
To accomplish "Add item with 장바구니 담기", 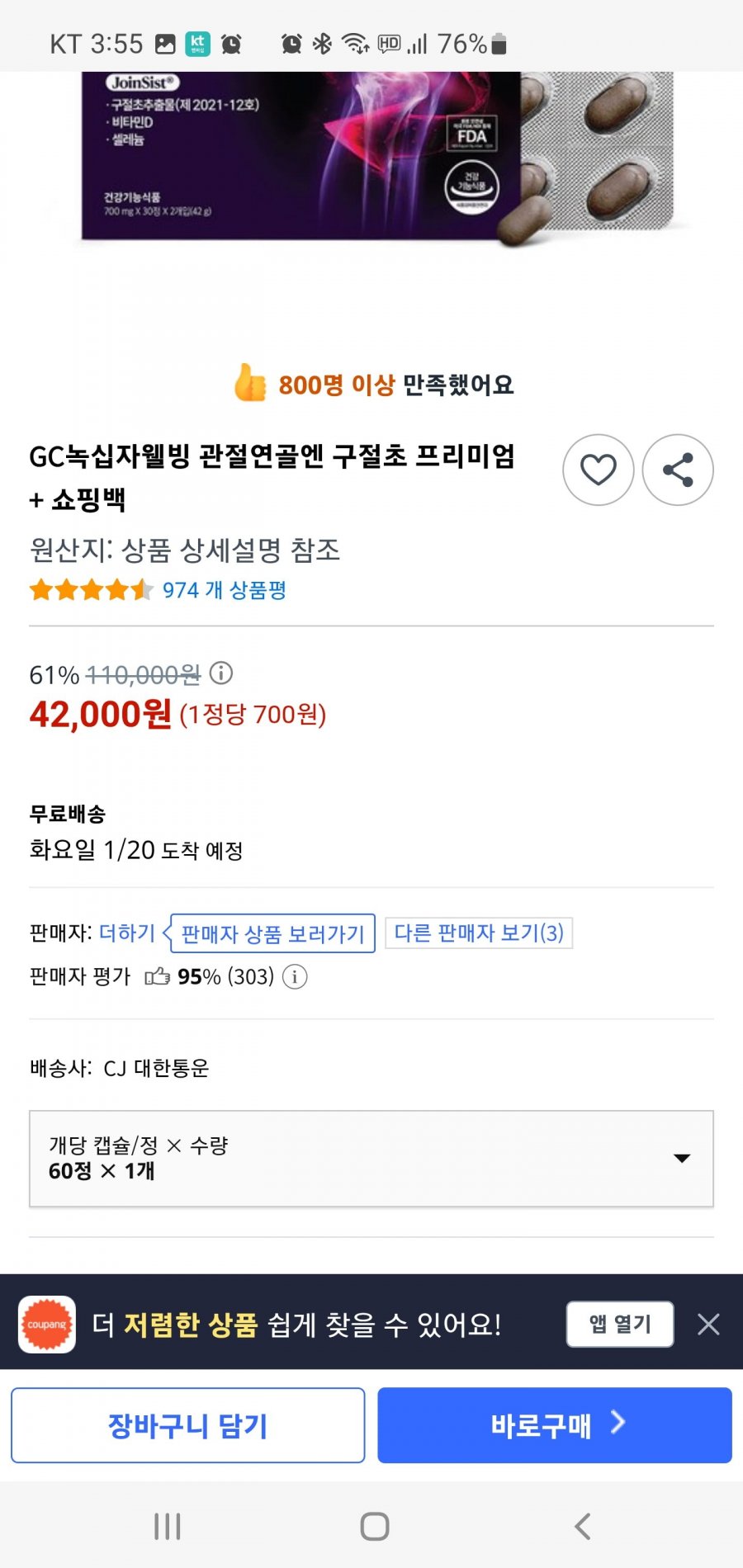I will tap(188, 1425).
